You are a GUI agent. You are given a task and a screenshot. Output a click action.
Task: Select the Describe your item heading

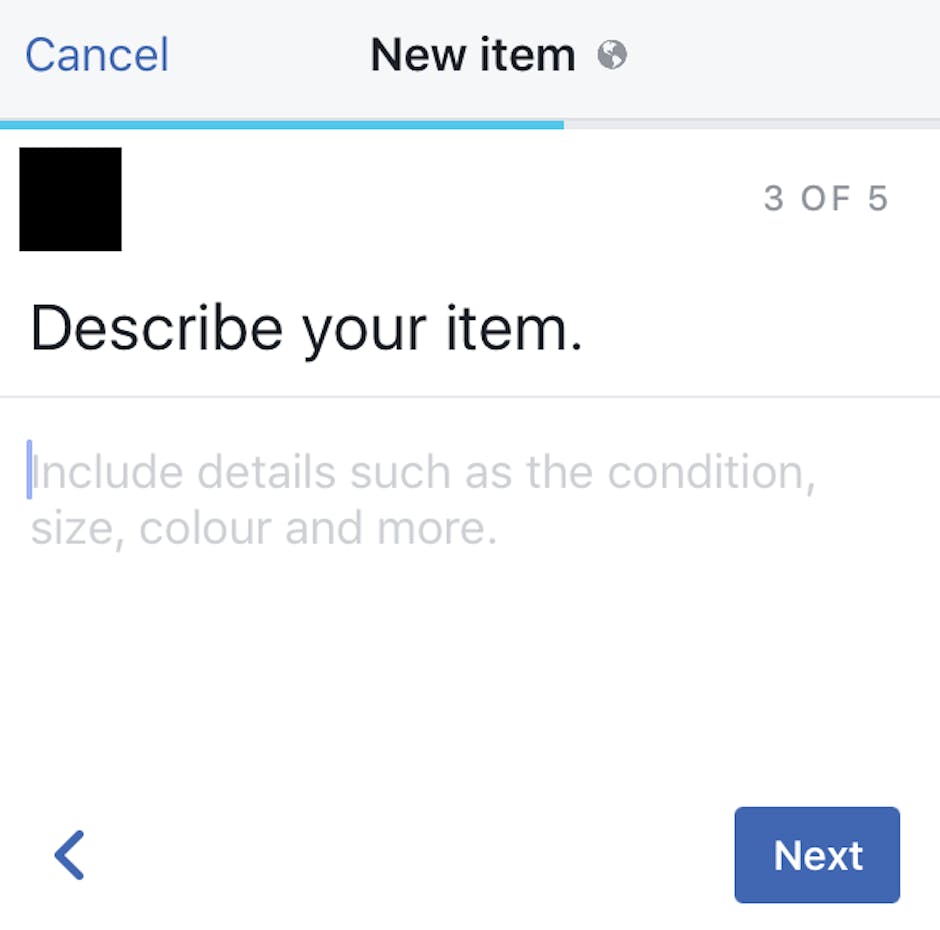point(306,329)
